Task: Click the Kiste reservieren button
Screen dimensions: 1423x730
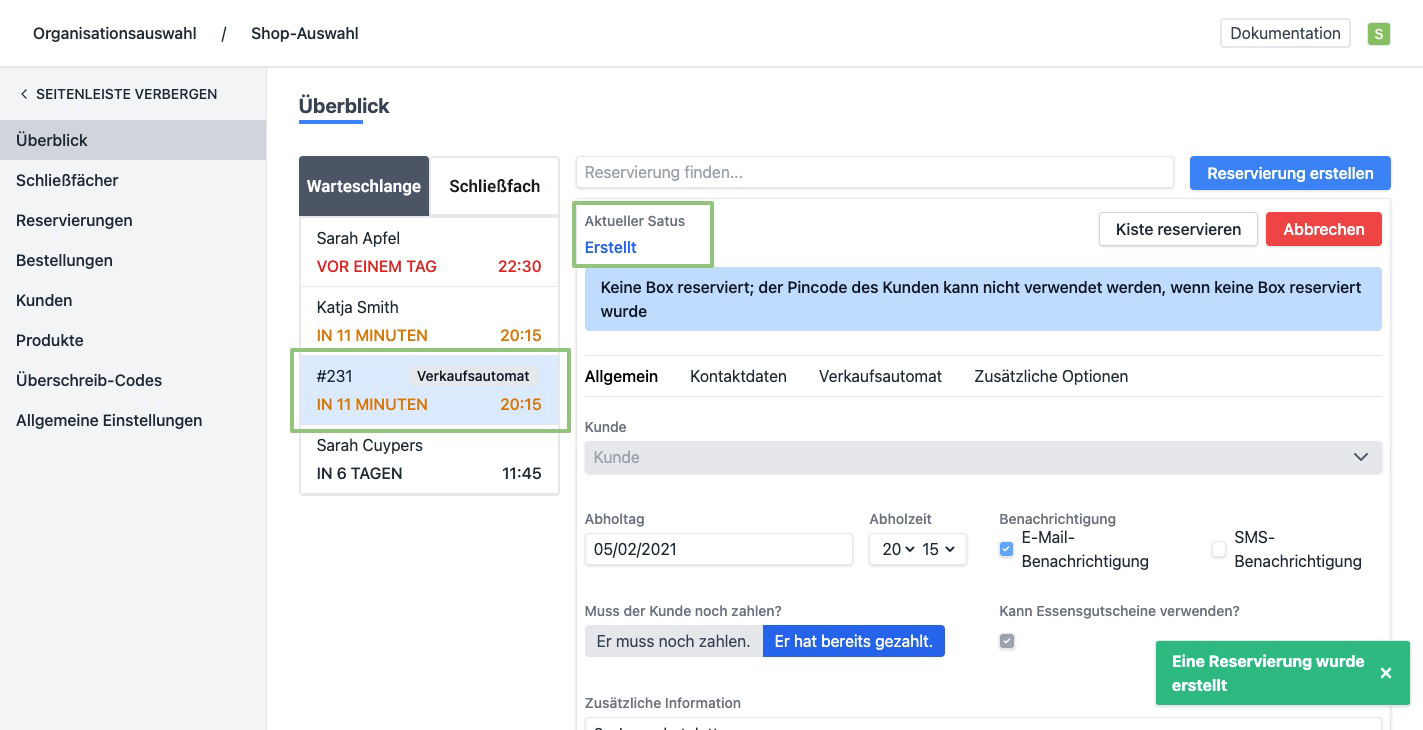Action: pyautogui.click(x=1177, y=229)
